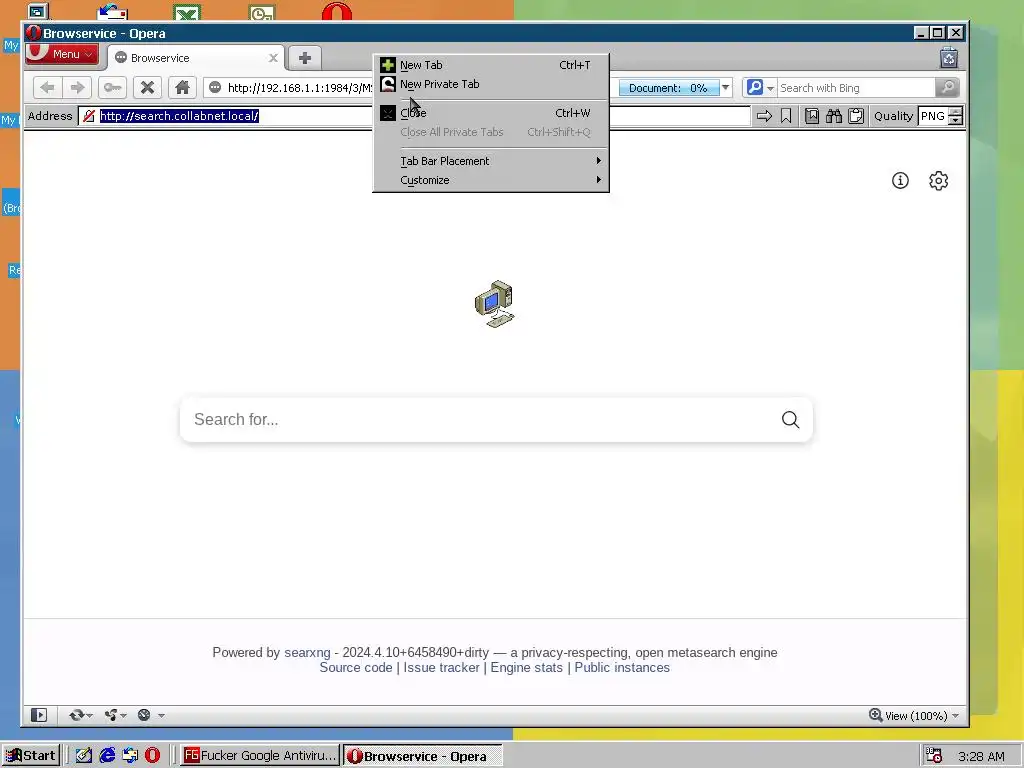This screenshot has width=1024, height=768.
Task: Stop page loading with the X button
Action: (x=148, y=88)
